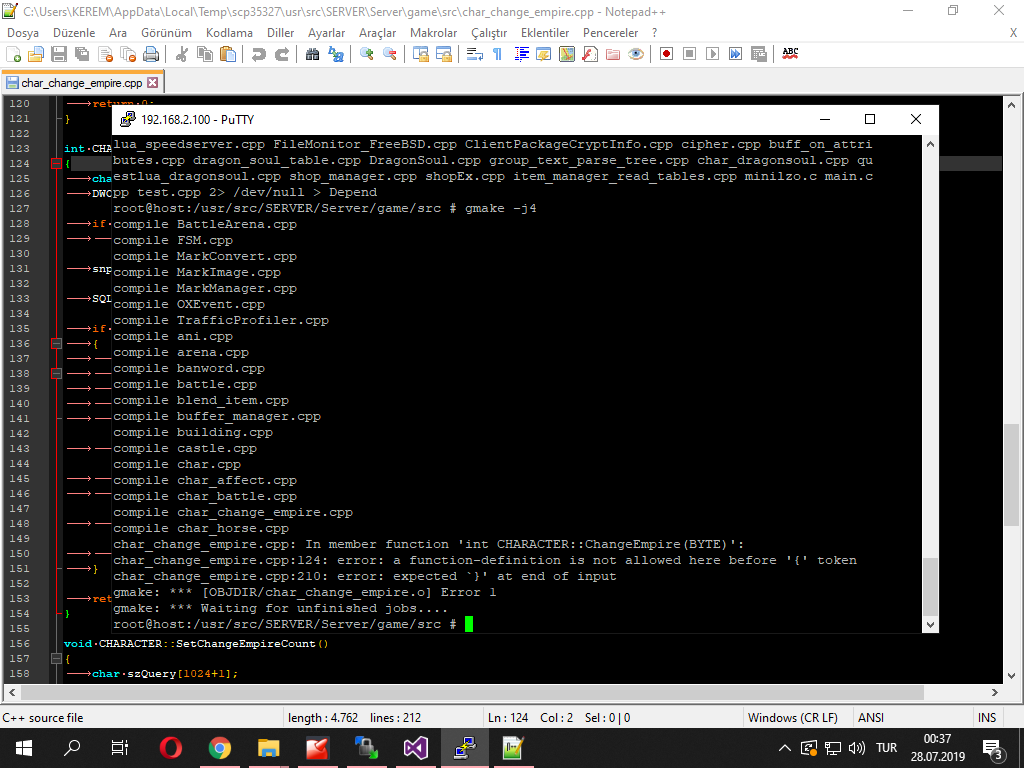1024x768 pixels.
Task: Toggle the word wrap toolbar icon
Action: point(475,54)
